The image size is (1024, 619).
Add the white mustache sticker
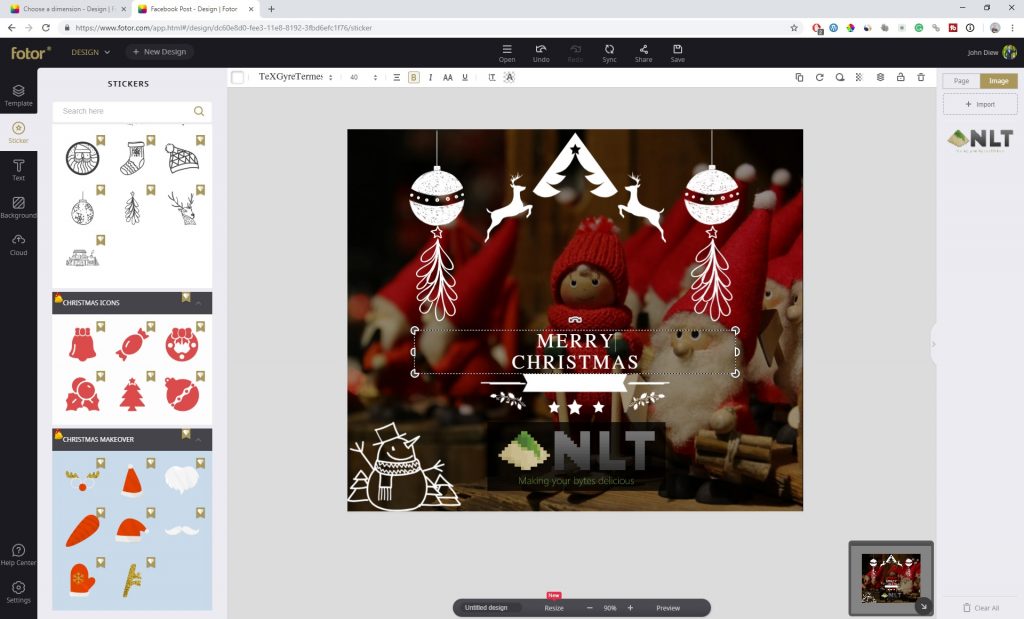[182, 530]
